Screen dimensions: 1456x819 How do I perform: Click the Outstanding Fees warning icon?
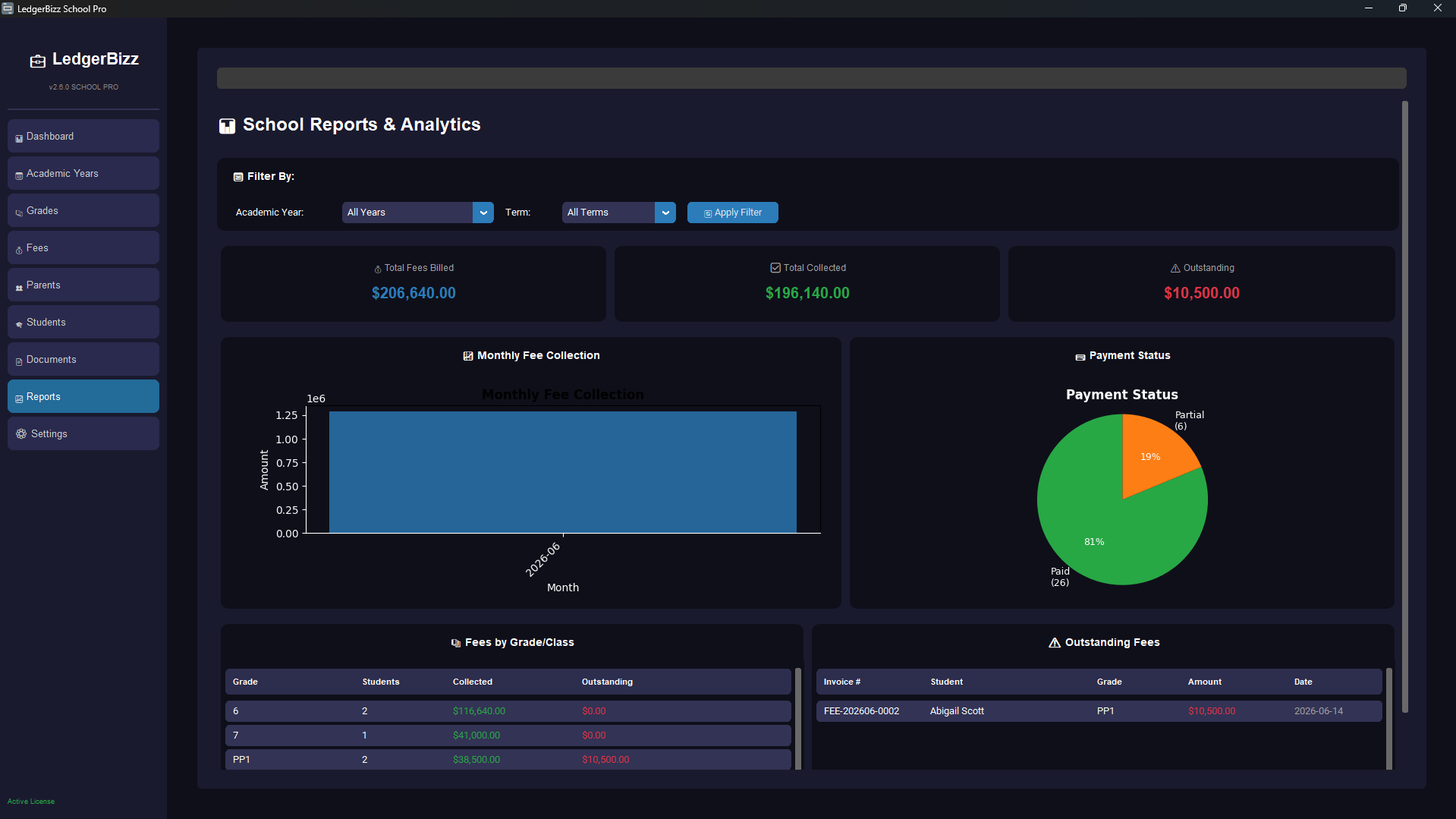(1055, 643)
